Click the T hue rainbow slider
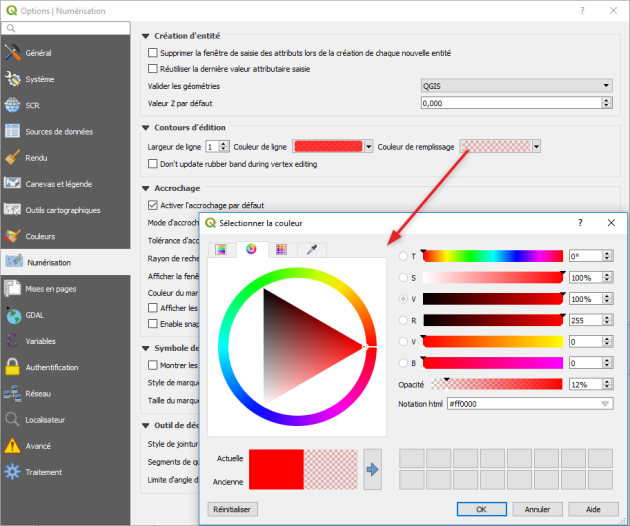630x526 pixels. click(x=493, y=256)
